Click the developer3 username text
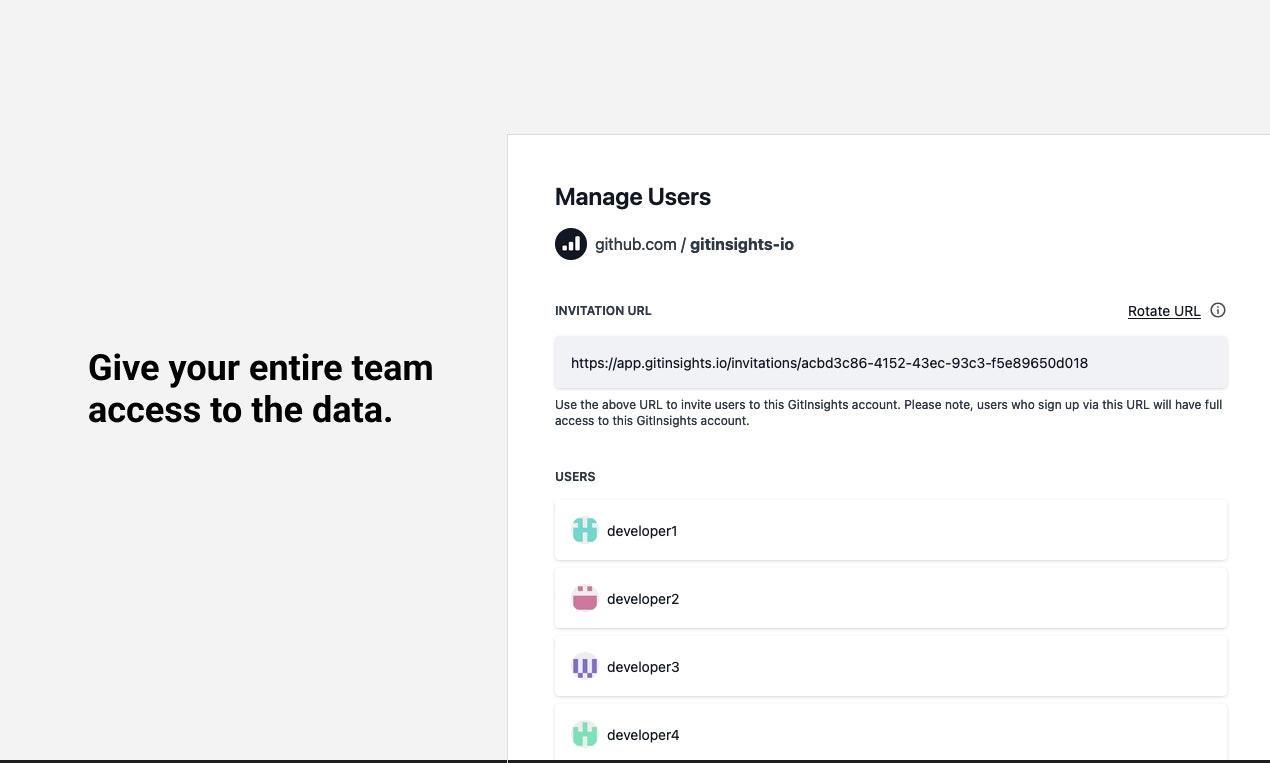The image size is (1270, 763). [643, 667]
